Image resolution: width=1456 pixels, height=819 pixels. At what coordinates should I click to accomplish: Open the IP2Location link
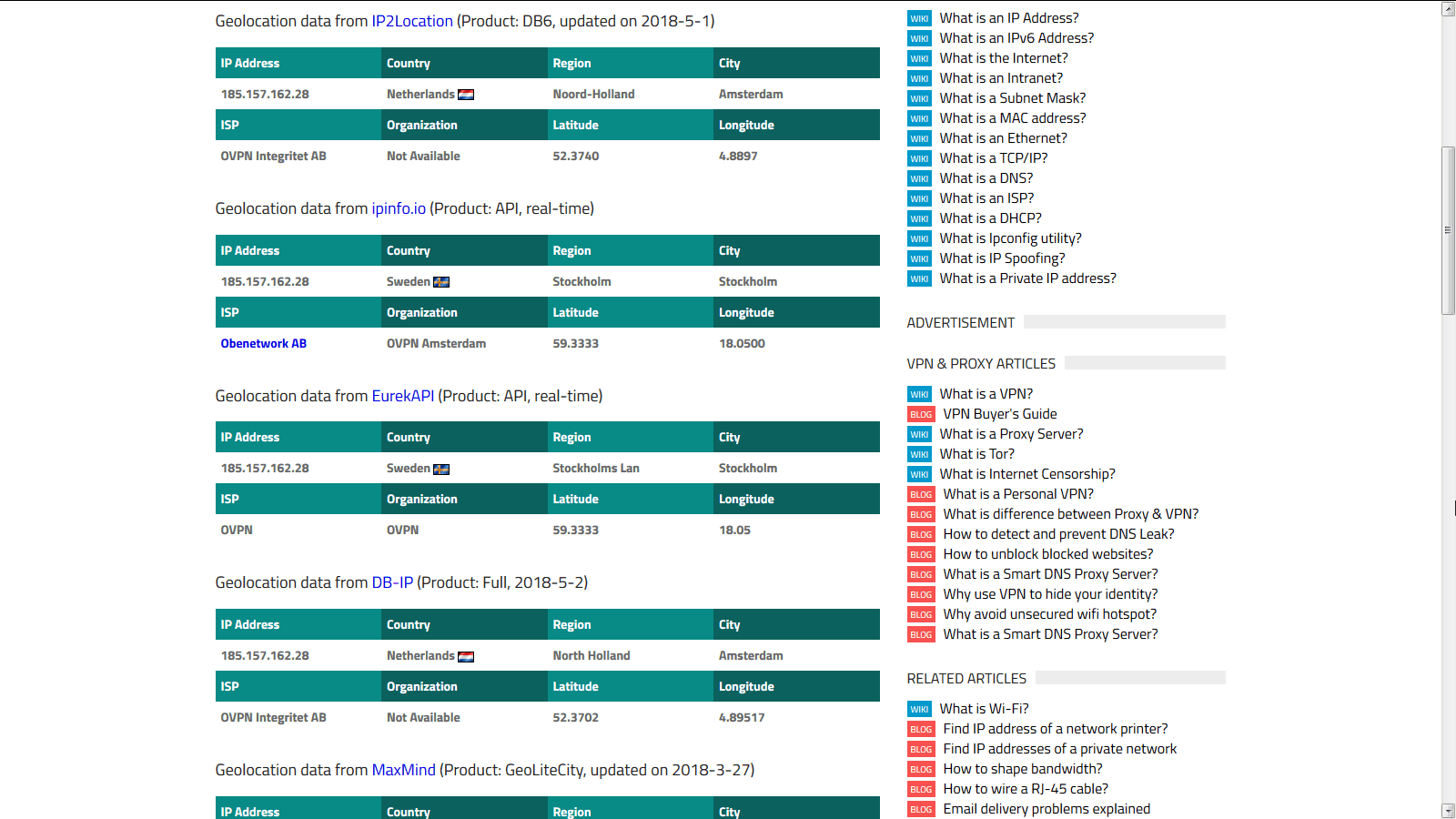point(412,21)
